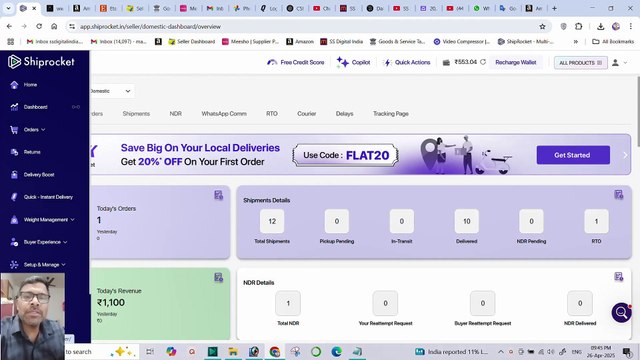
Task: Click Delivered count 10
Action: coord(467,221)
